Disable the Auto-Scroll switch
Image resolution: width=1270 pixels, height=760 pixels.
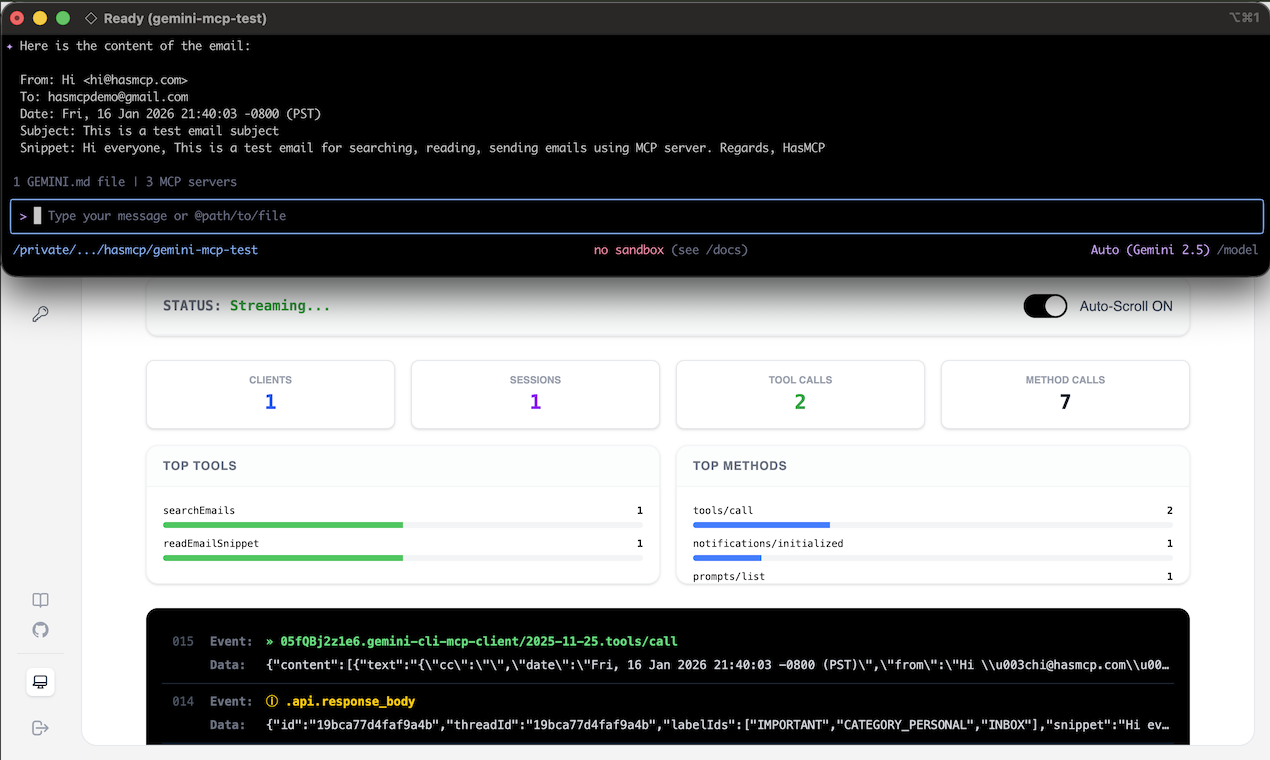pos(1045,306)
